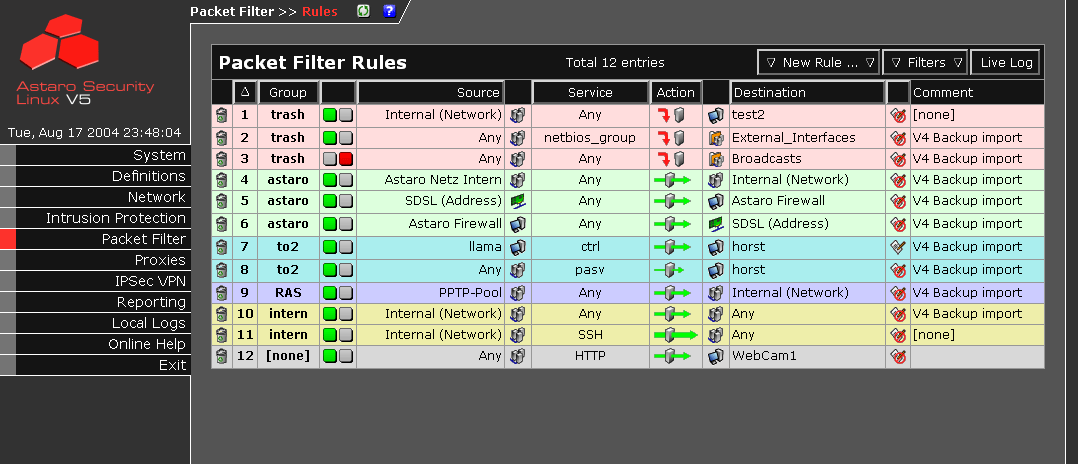Expand the New Rule dropdown
1078x464 pixels.
818,62
